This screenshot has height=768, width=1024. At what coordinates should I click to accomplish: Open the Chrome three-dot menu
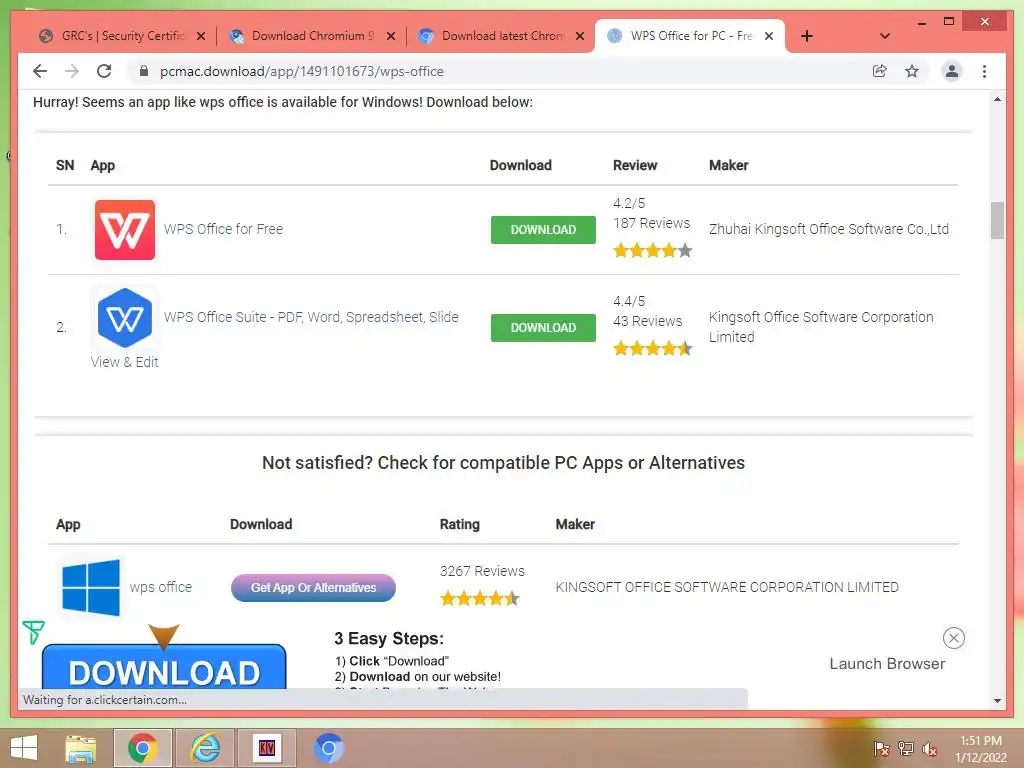984,71
